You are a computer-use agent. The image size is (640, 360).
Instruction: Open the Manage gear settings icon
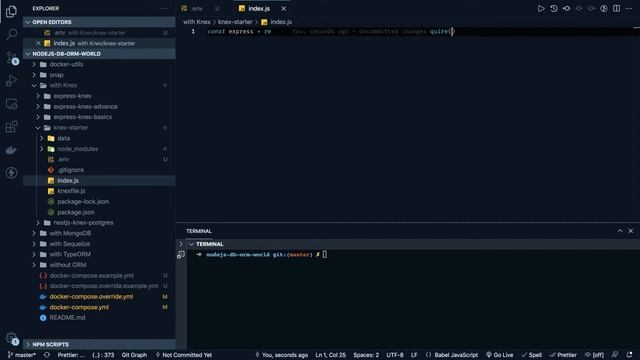pos(11,338)
